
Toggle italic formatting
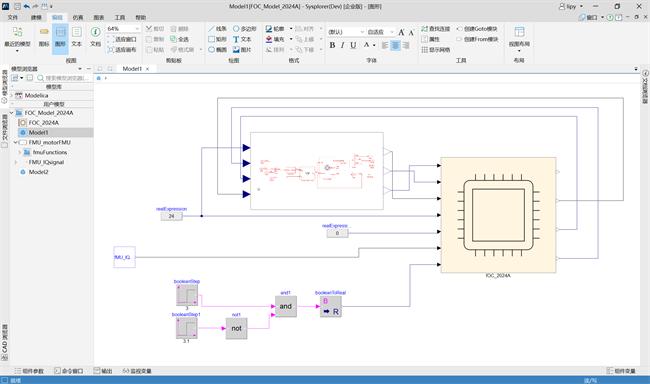(342, 45)
